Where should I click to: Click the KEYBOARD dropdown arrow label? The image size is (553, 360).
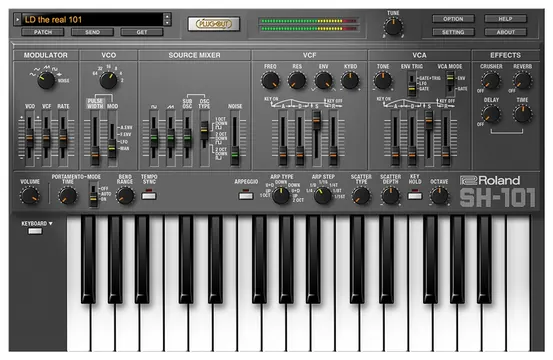point(37,224)
